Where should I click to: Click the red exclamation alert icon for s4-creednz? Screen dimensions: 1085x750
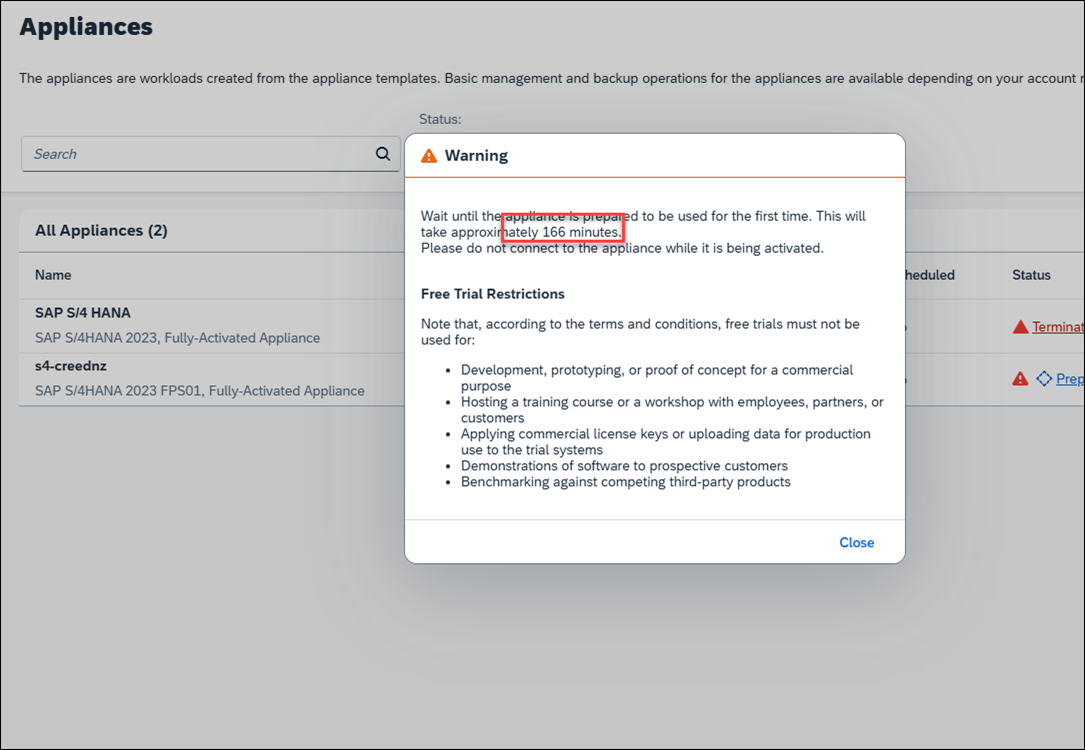tap(1020, 379)
